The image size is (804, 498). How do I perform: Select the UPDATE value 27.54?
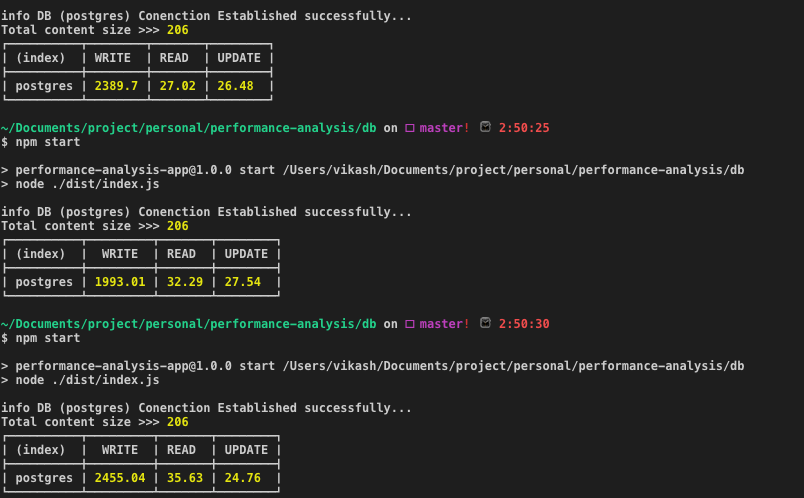pos(242,282)
